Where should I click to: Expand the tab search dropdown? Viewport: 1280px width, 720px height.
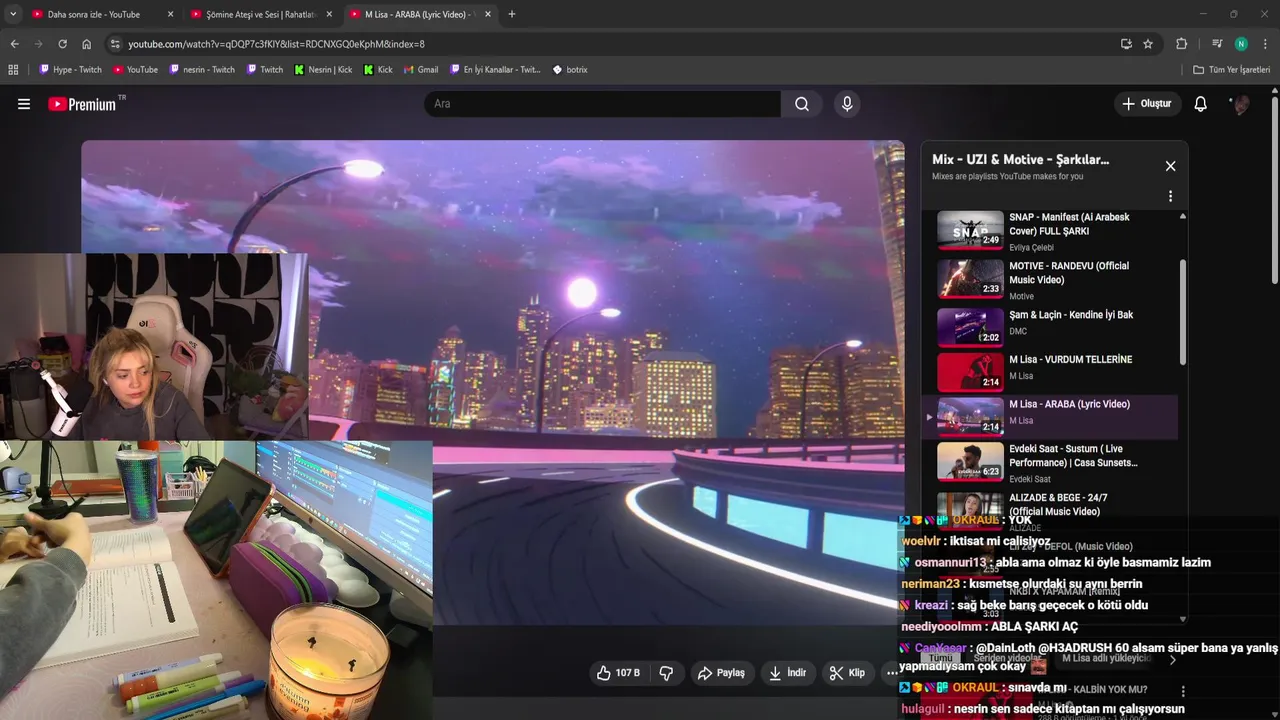tap(13, 14)
